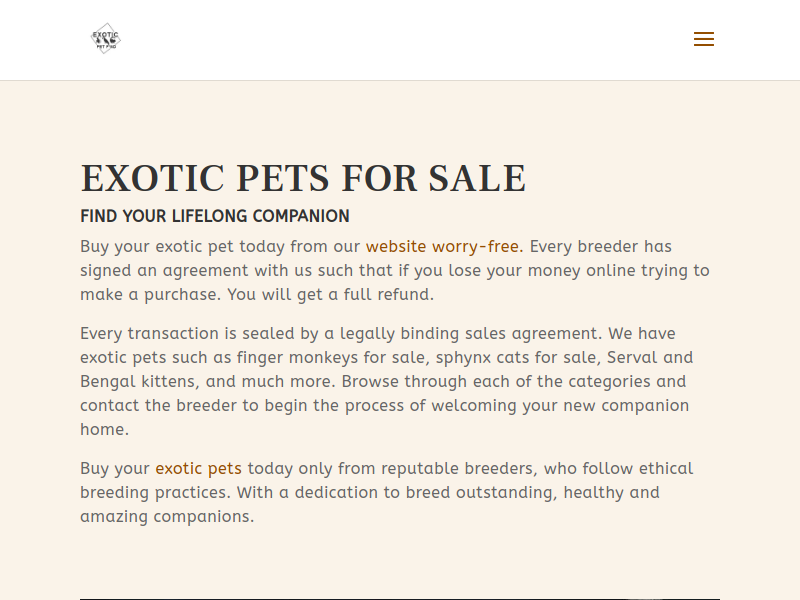Click the words "Every transaction is sealed"
Screen dimensions: 800x600
coord(177,333)
